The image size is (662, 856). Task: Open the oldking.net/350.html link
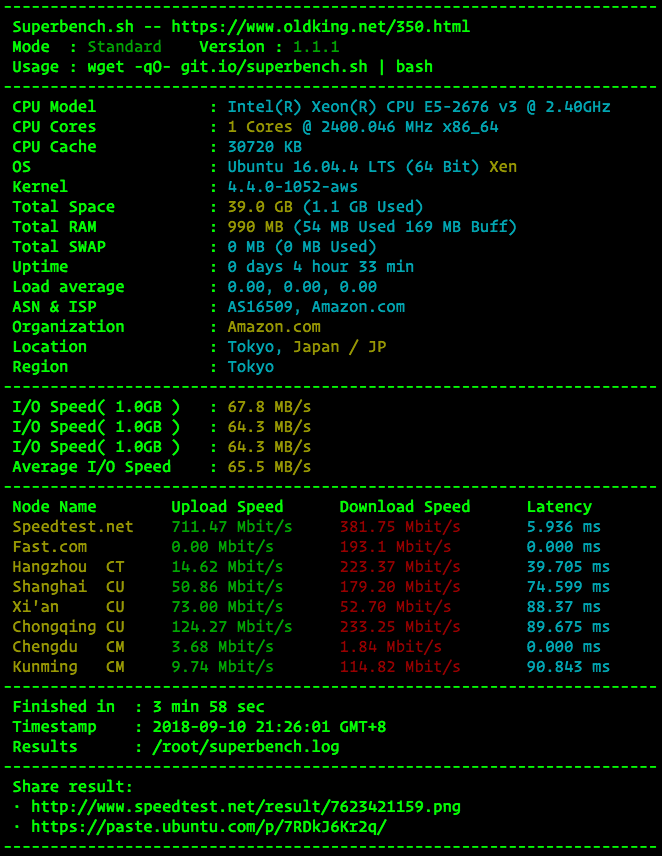pos(320,27)
